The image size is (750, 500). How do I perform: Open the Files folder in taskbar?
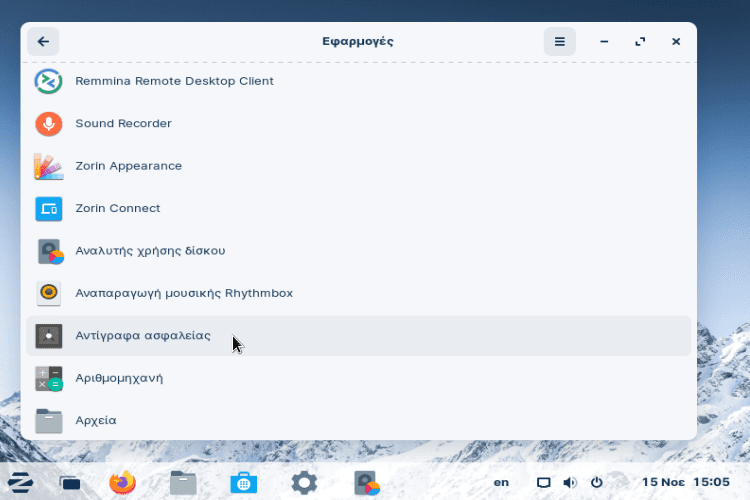click(x=183, y=482)
